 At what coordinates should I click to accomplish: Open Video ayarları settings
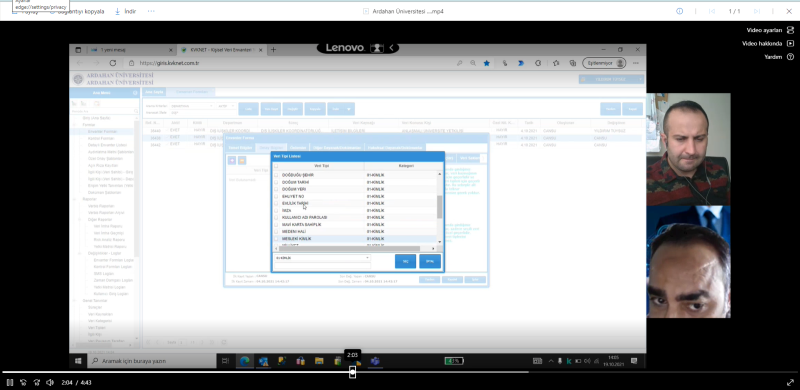tap(770, 30)
